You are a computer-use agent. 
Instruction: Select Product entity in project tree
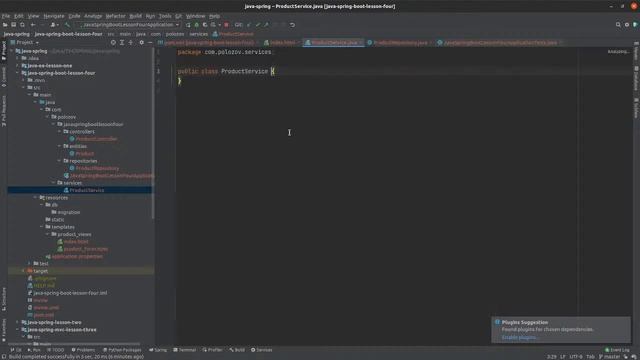tap(84, 154)
